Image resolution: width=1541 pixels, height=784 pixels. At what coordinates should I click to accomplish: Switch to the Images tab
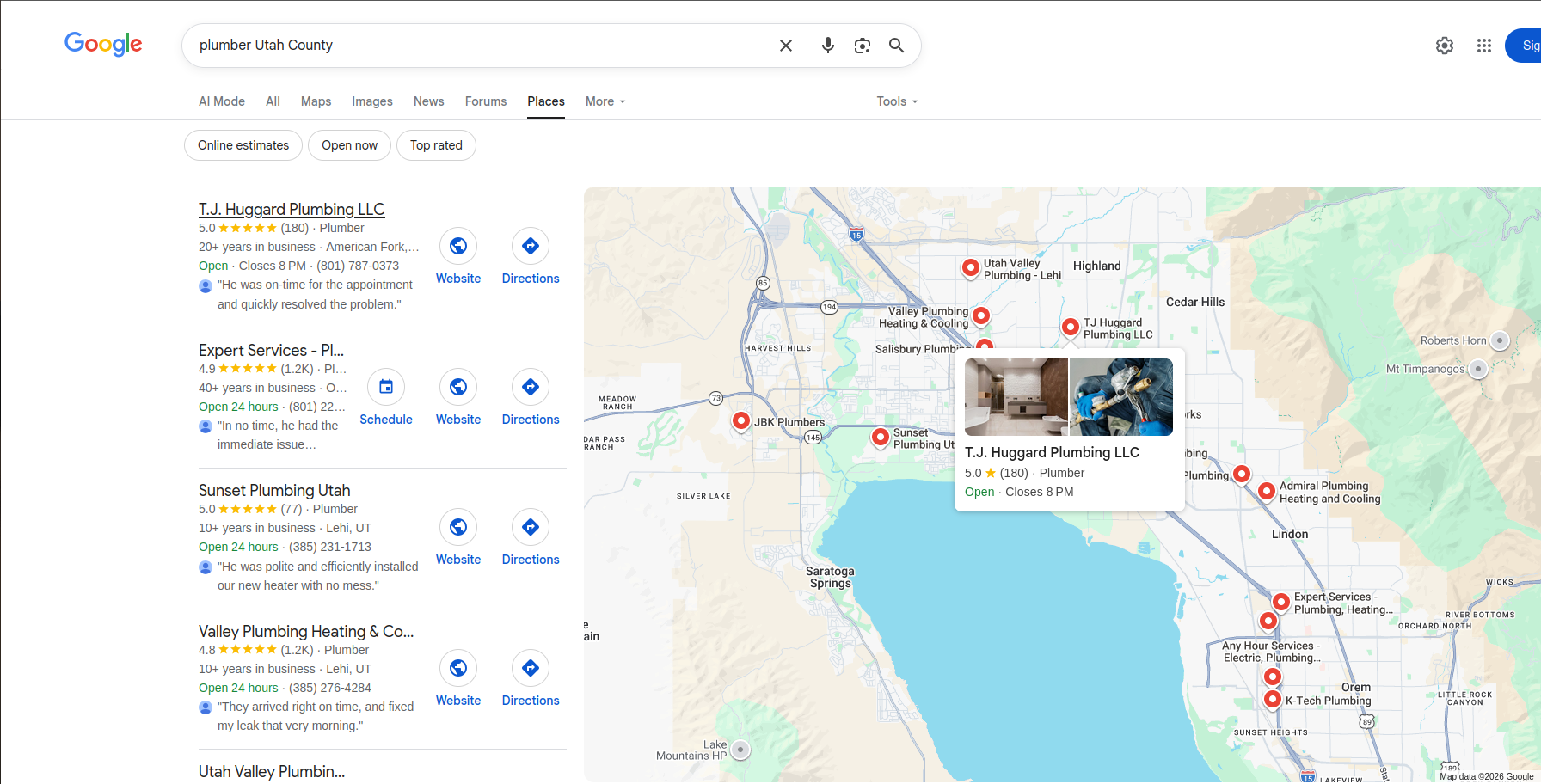click(371, 101)
